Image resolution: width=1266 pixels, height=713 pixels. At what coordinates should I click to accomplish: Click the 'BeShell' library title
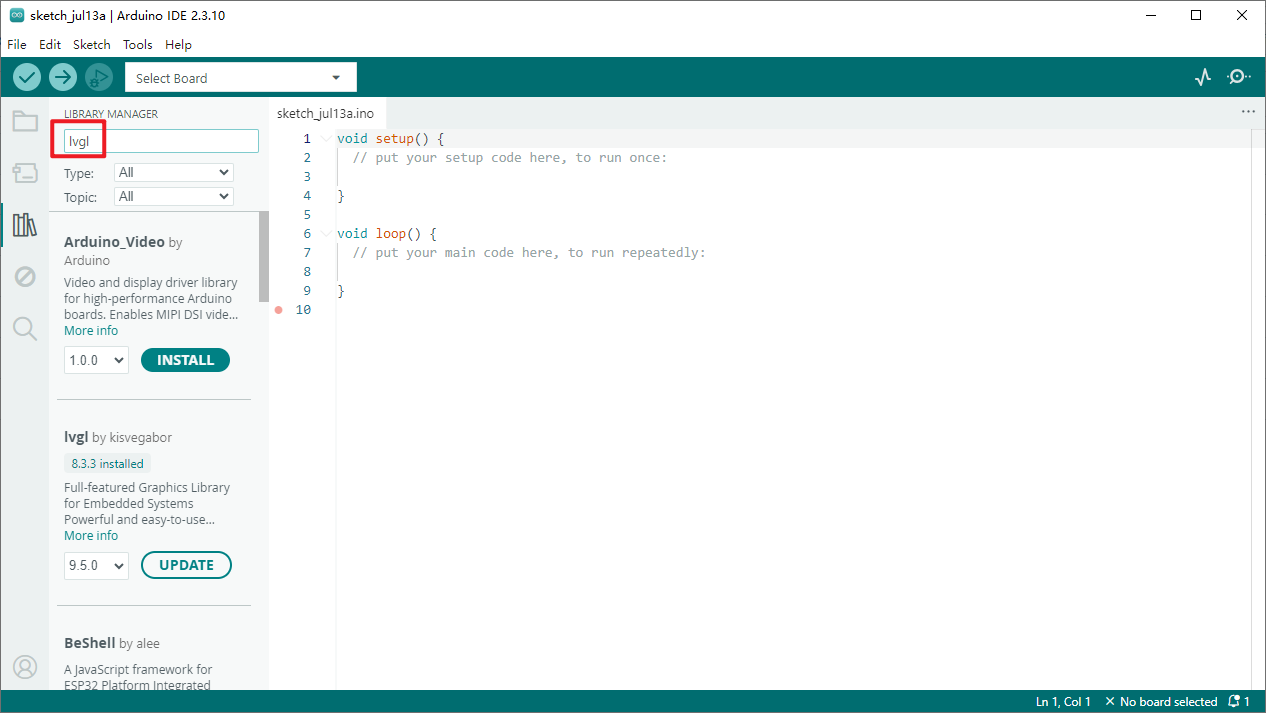(x=89, y=643)
